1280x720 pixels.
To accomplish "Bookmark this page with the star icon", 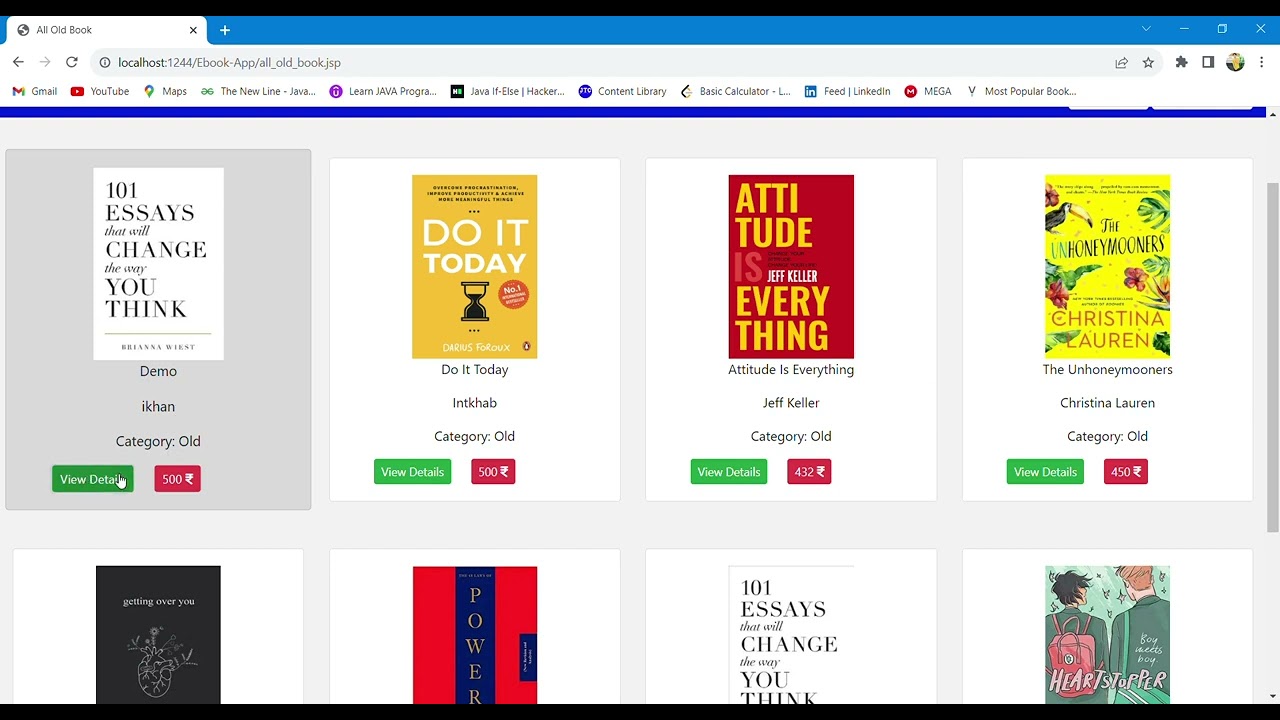I will pos(1148,62).
